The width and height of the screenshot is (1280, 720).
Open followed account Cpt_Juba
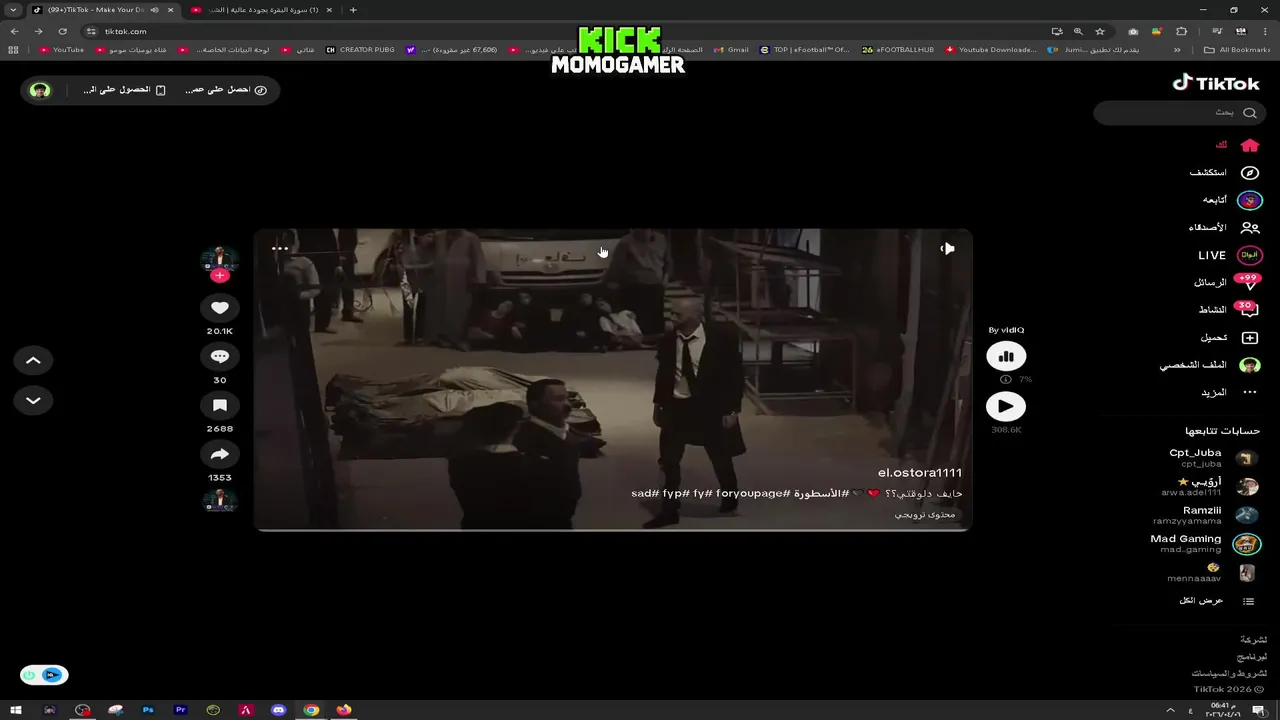click(1213, 458)
